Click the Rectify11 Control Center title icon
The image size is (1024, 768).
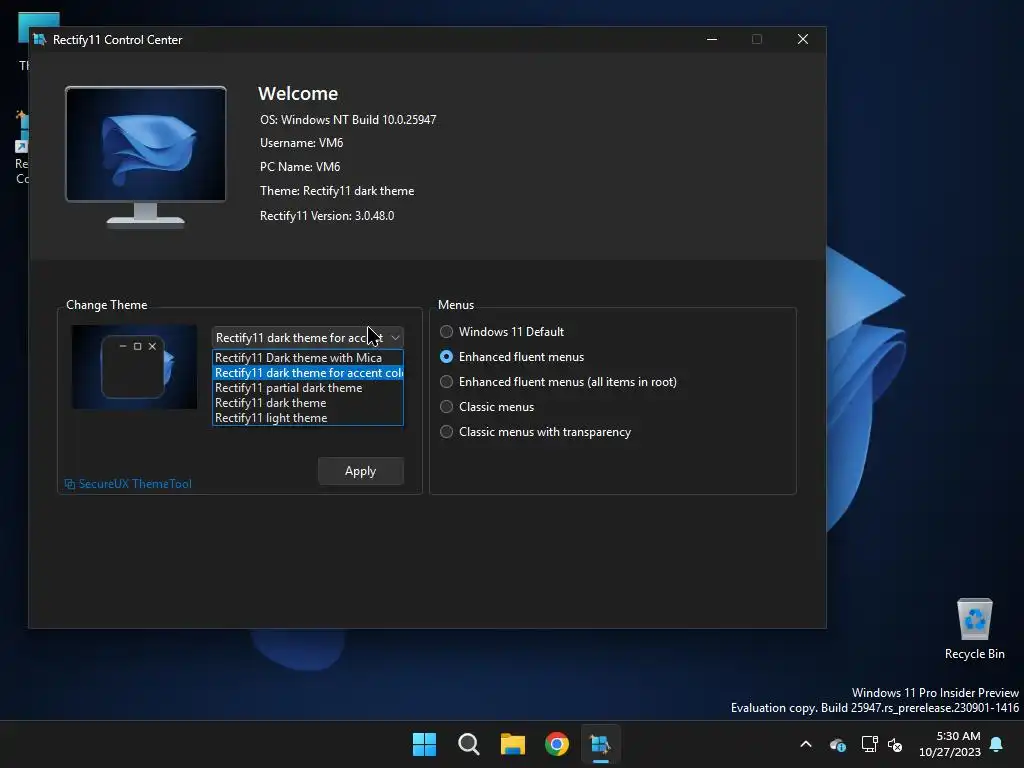[39, 39]
